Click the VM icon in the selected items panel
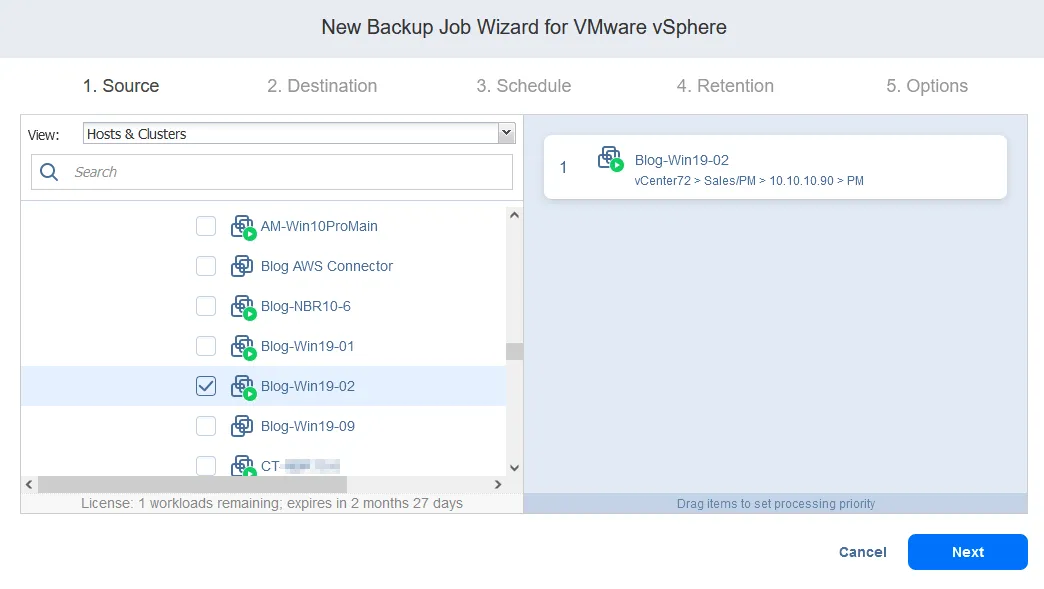This screenshot has width=1044, height=589. pyautogui.click(x=610, y=159)
